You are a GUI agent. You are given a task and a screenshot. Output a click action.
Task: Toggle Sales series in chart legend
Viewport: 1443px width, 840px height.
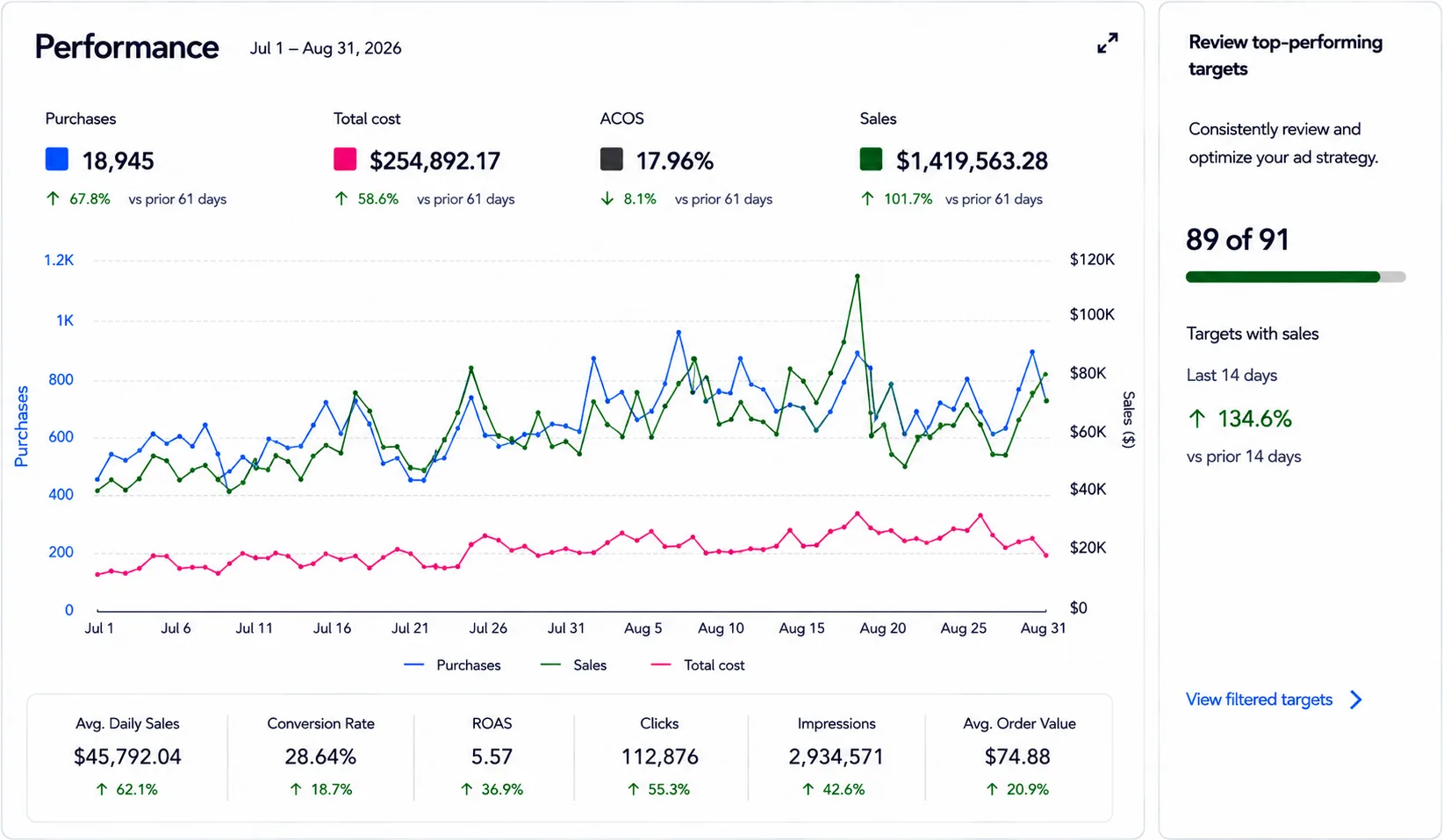point(573,665)
